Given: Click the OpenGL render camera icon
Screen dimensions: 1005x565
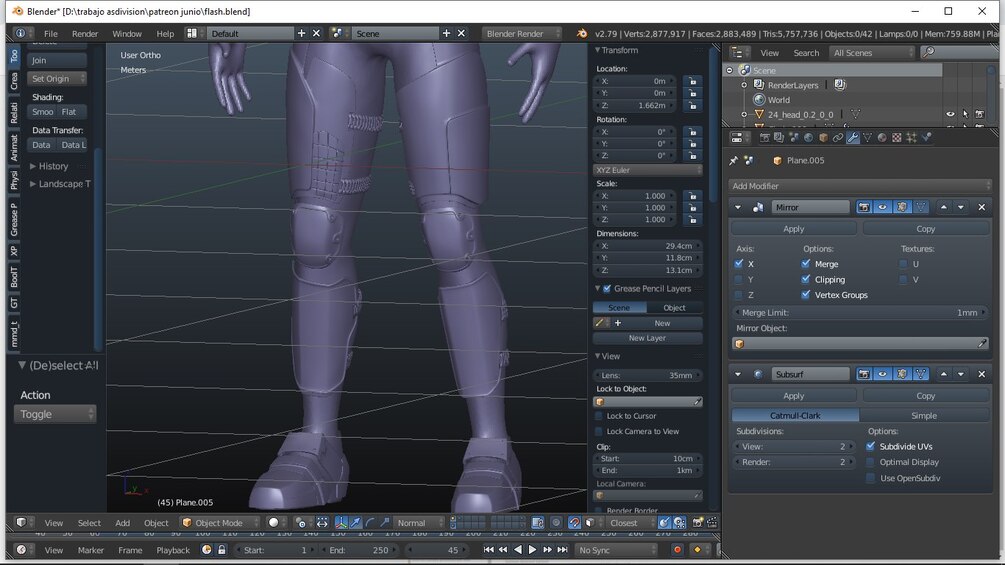Looking at the screenshot, I should [x=697, y=523].
